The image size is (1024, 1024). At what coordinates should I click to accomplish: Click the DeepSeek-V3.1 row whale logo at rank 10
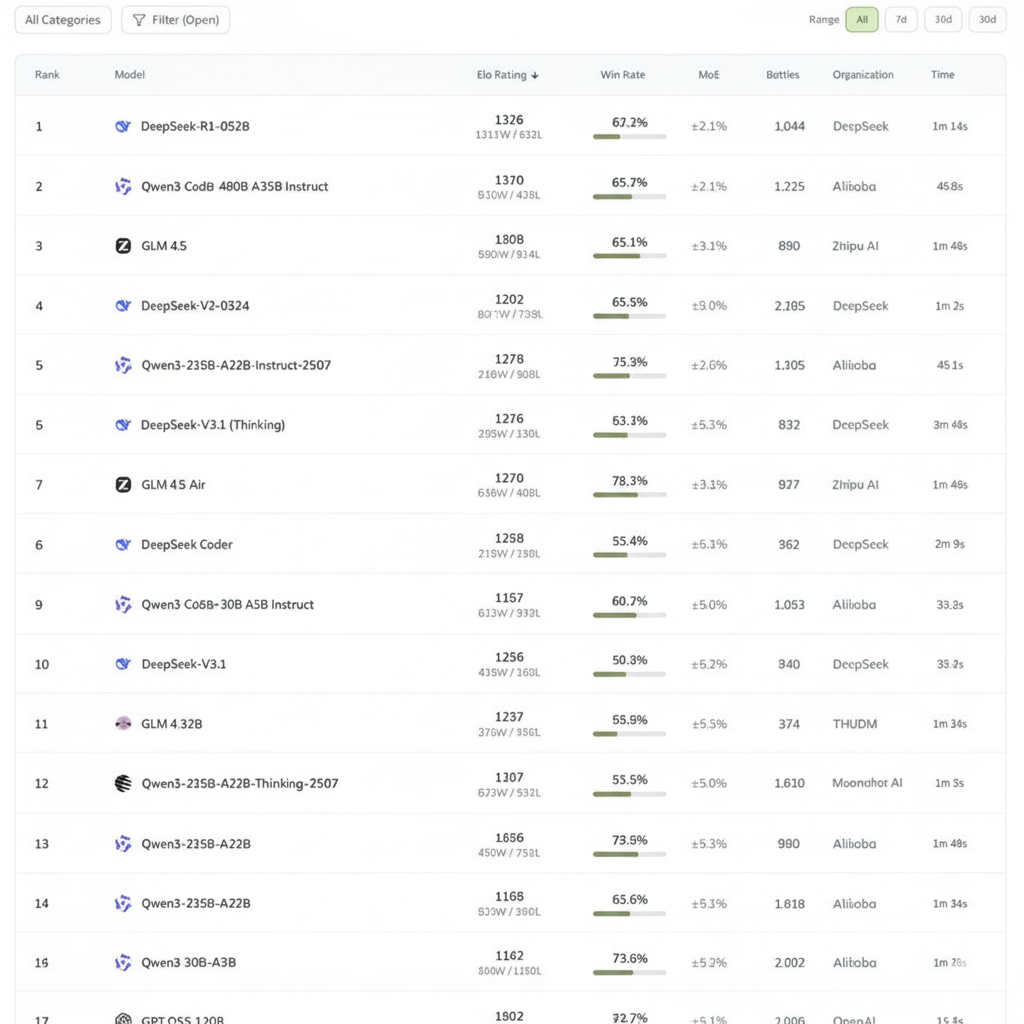[x=123, y=664]
